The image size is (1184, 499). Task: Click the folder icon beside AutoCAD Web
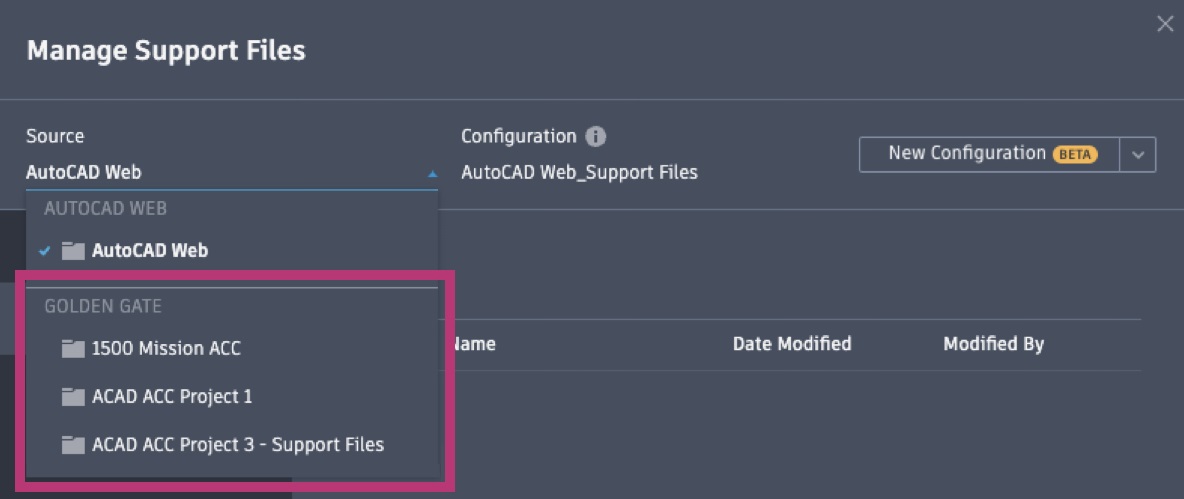73,250
